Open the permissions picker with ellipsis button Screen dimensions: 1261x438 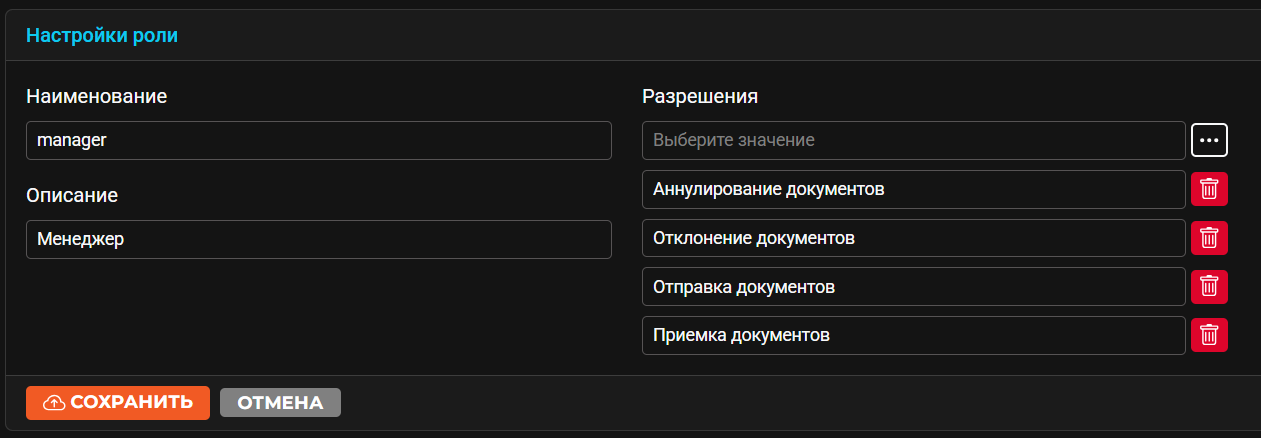pos(1209,140)
